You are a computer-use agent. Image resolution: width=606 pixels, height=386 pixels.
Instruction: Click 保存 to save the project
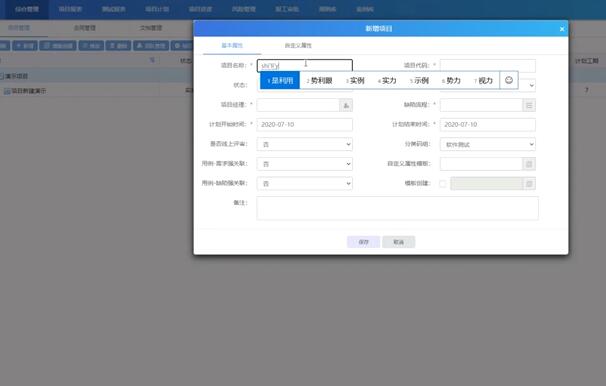tap(363, 242)
